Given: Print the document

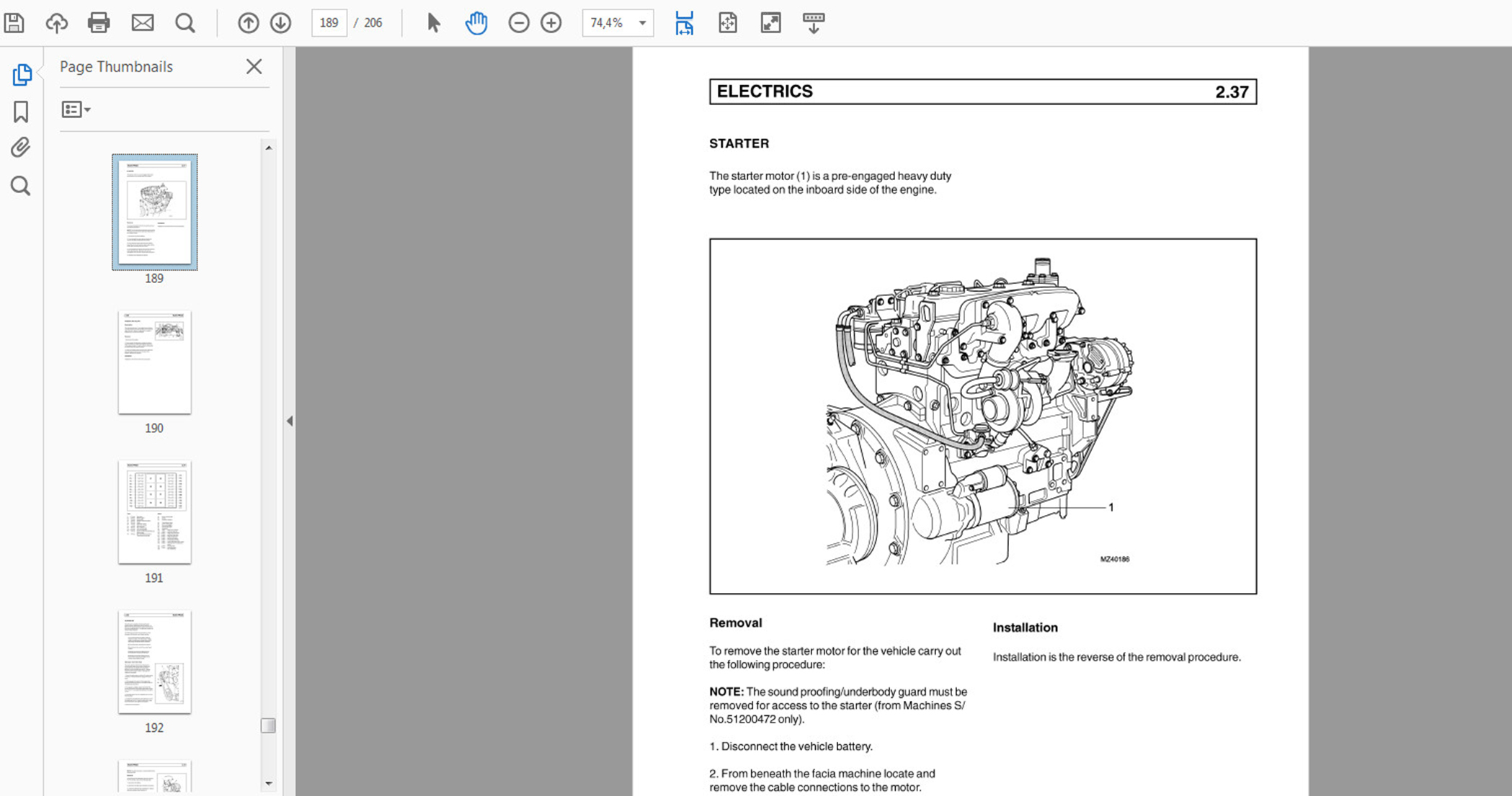Looking at the screenshot, I should [x=99, y=23].
